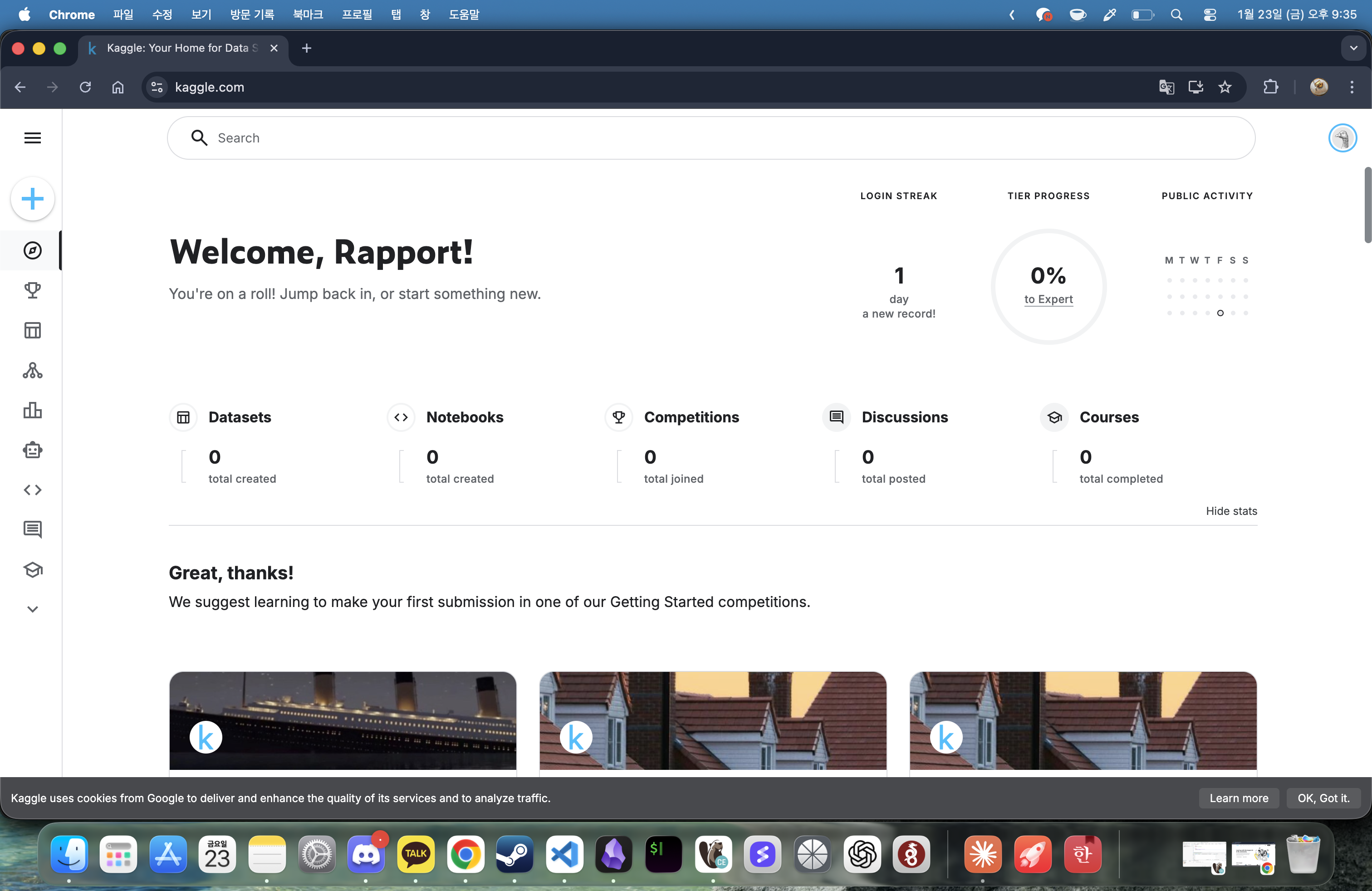This screenshot has height=891, width=1372.
Task: Expand more sidebar items with the chevron
Action: click(x=32, y=609)
